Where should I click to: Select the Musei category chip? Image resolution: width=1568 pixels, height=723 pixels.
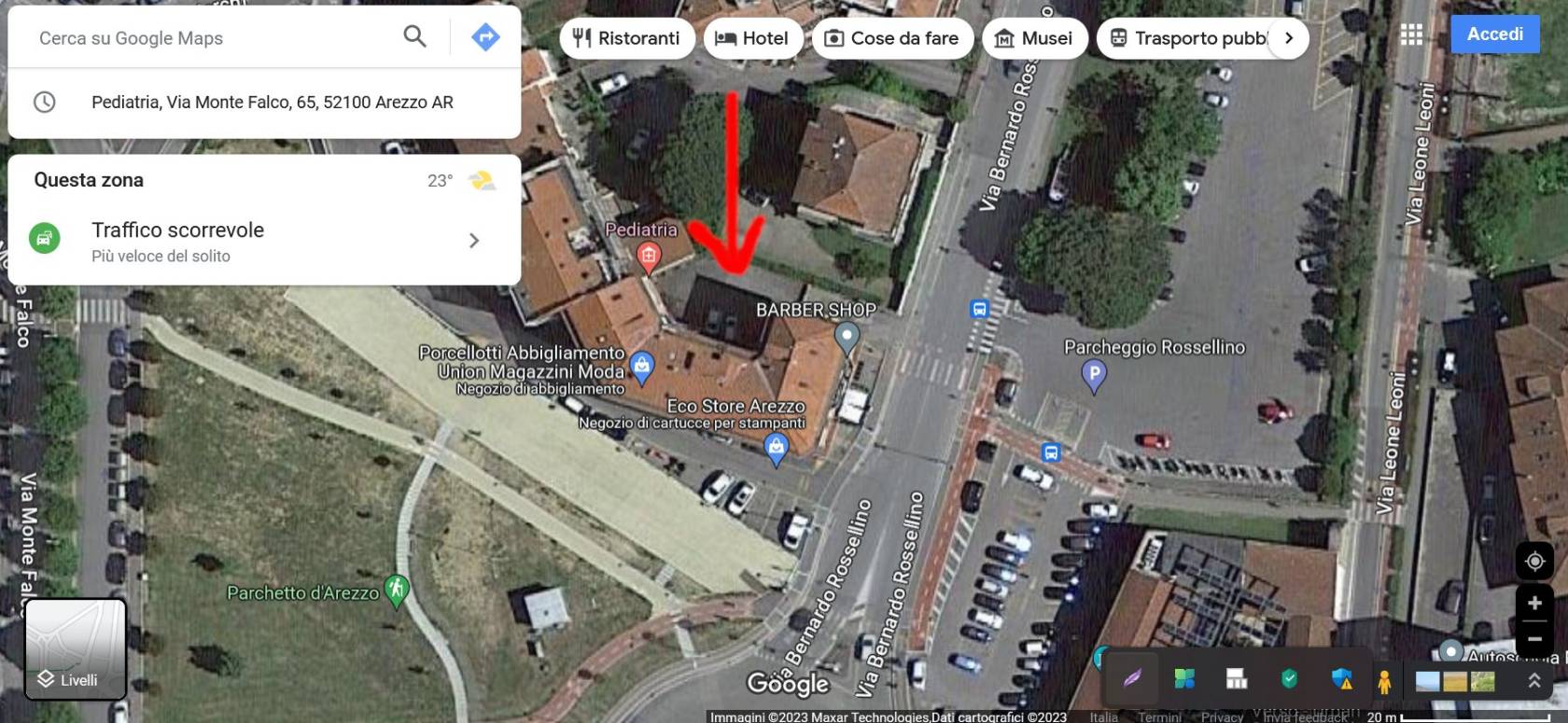[x=1034, y=38]
